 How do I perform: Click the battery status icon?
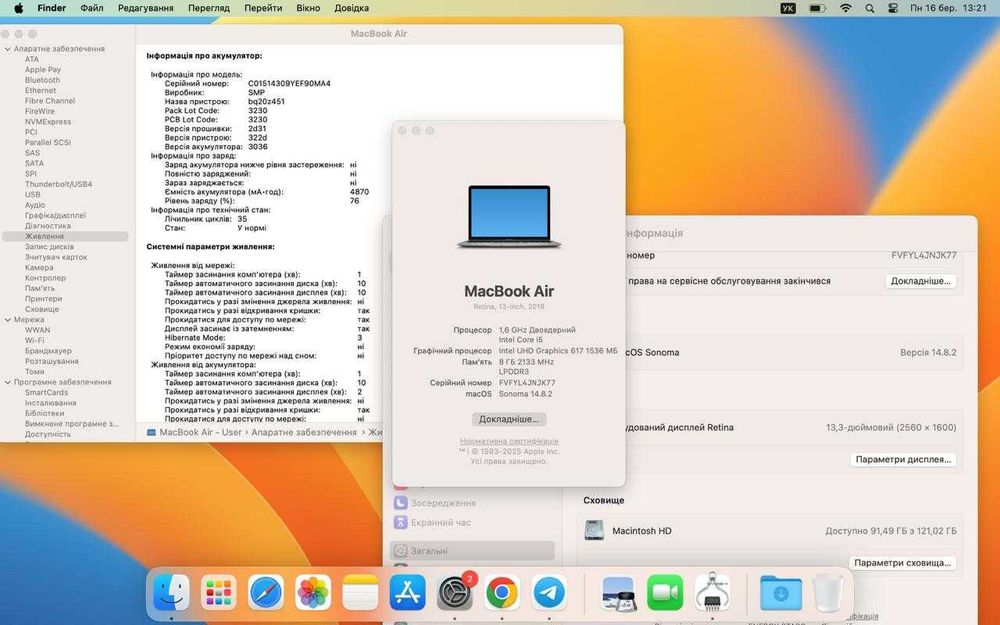[818, 8]
